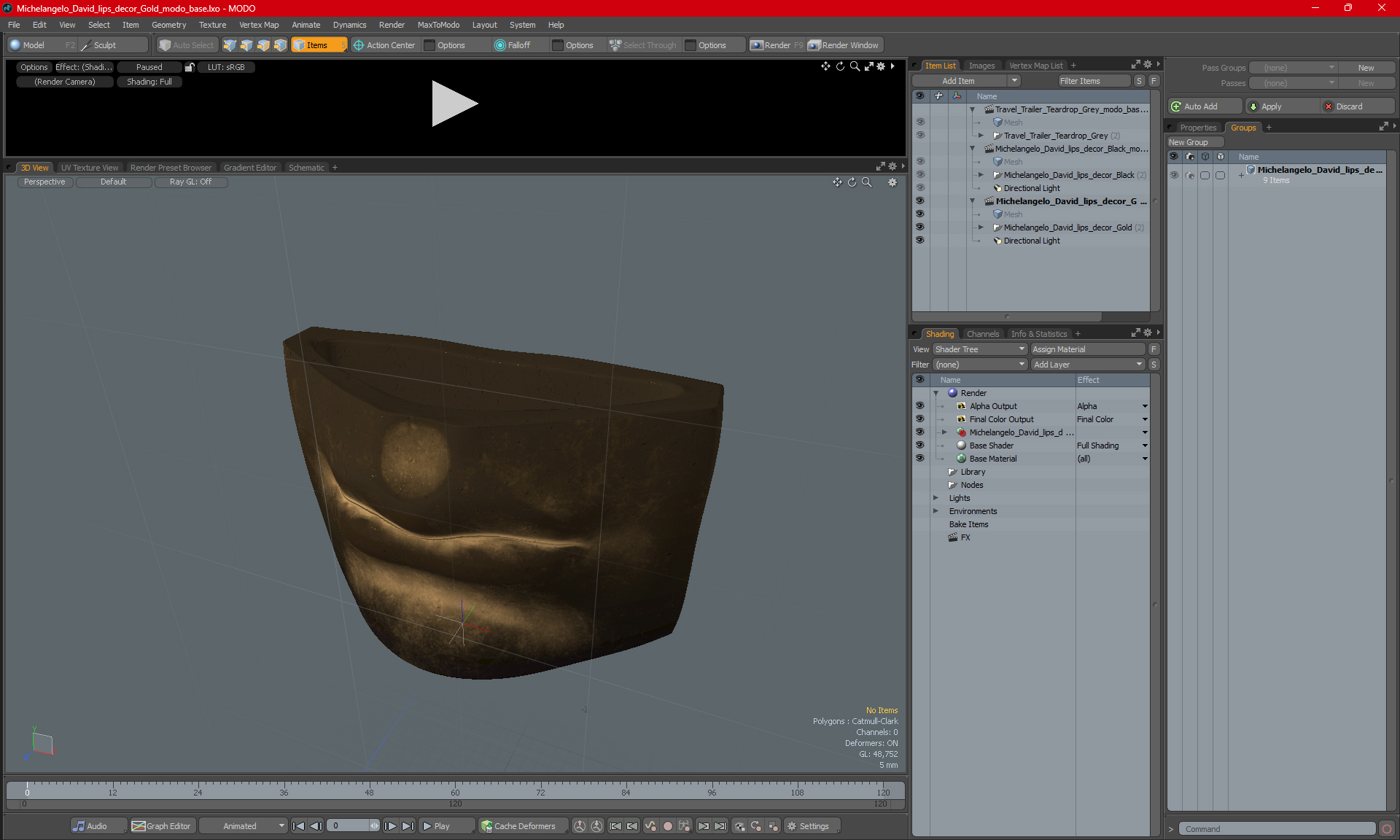Screen dimensions: 1400x840
Task: Click the Assign Material button
Action: [x=1088, y=349]
